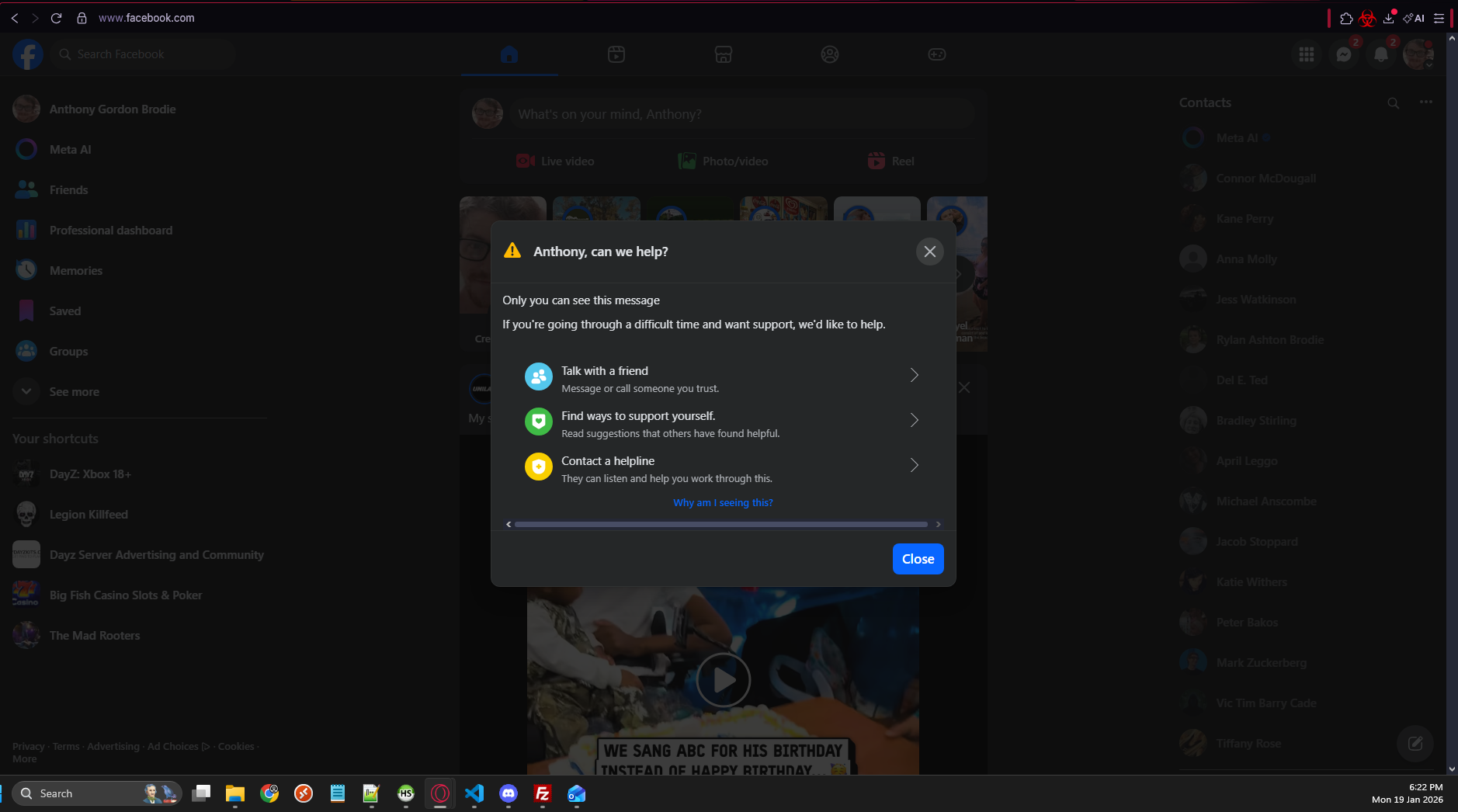Open the 'Why am I seeing this?' link
This screenshot has height=812, width=1458.
[723, 503]
